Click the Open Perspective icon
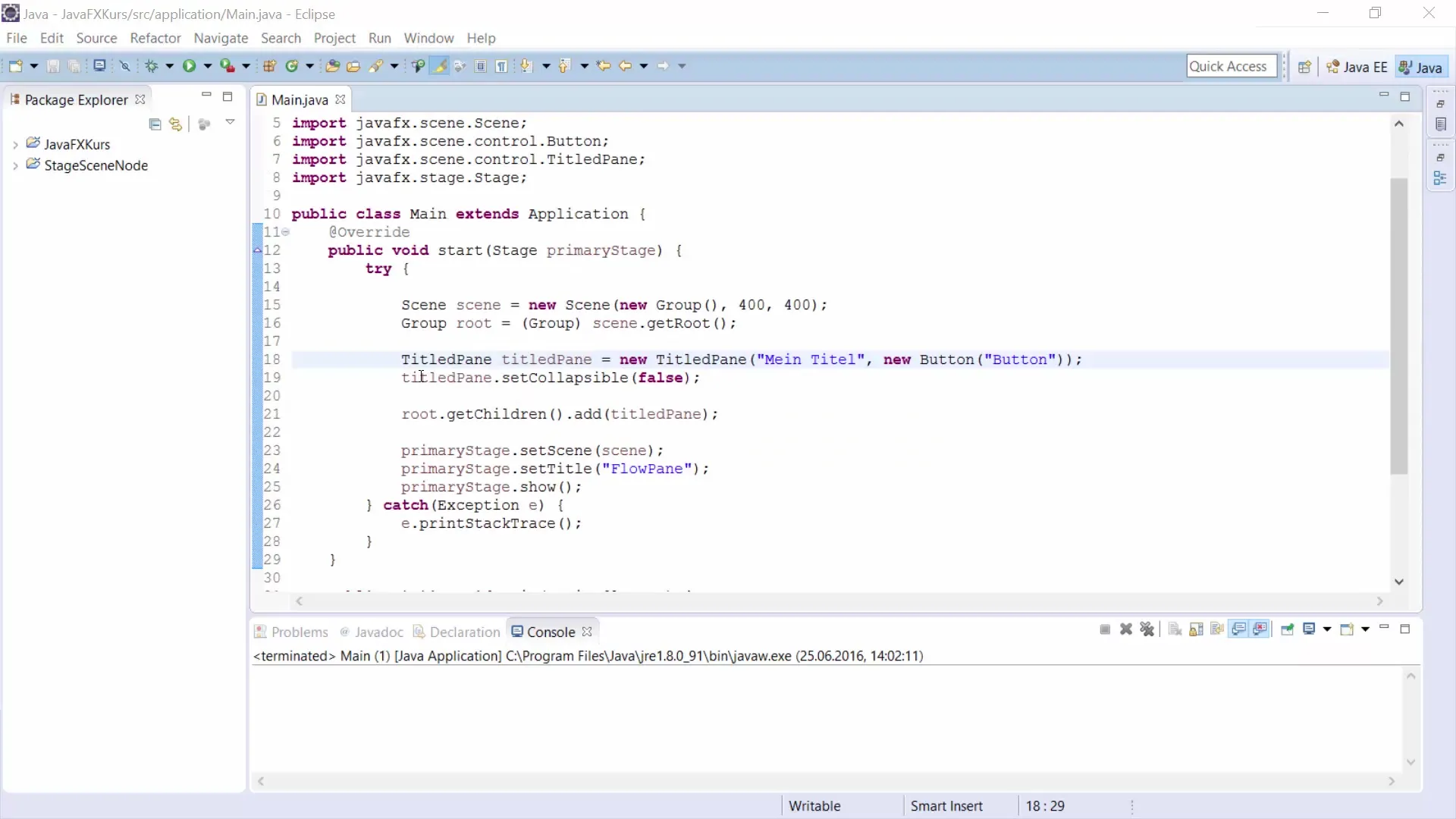This screenshot has height=819, width=1456. (1304, 67)
